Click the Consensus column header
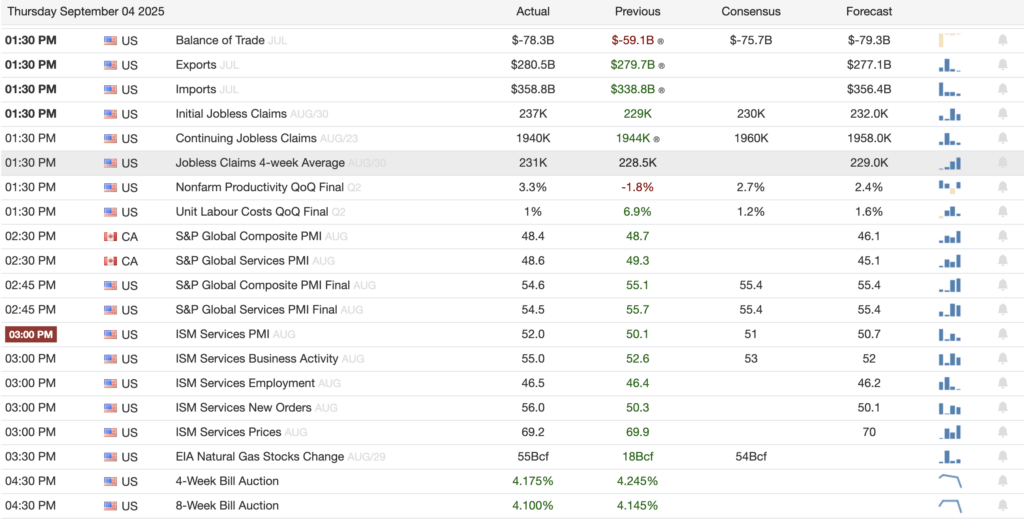The height and width of the screenshot is (519, 1024). (750, 12)
